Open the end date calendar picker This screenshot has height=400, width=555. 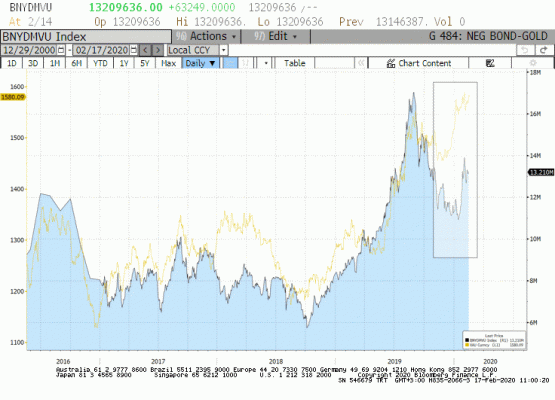133,50
